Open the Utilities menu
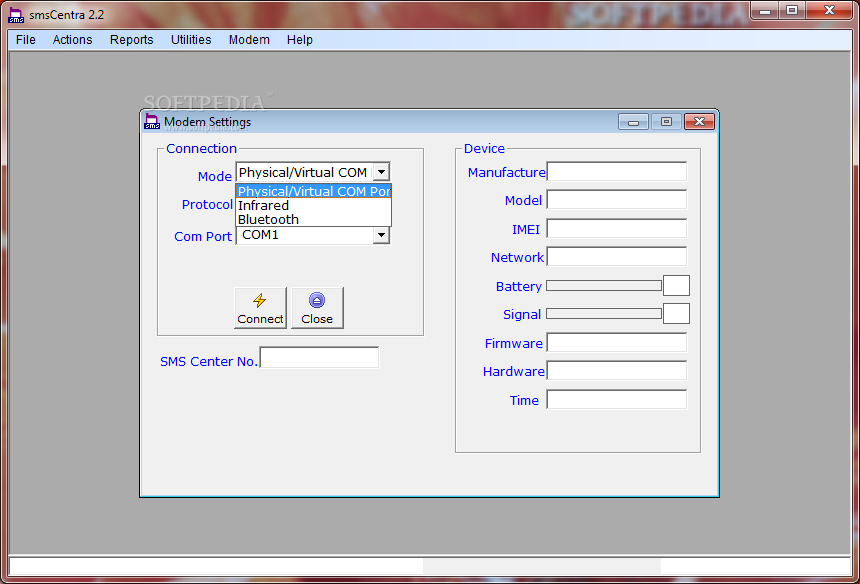The image size is (860, 584). pyautogui.click(x=191, y=40)
